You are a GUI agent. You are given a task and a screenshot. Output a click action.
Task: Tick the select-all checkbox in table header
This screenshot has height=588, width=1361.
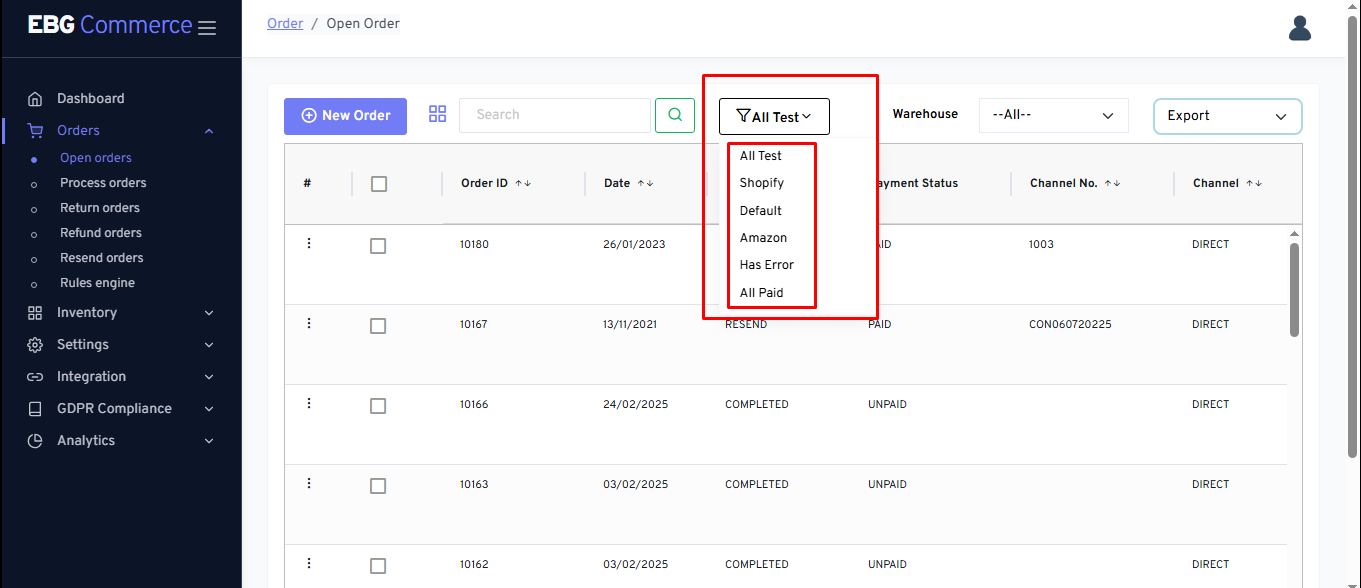pyautogui.click(x=379, y=184)
